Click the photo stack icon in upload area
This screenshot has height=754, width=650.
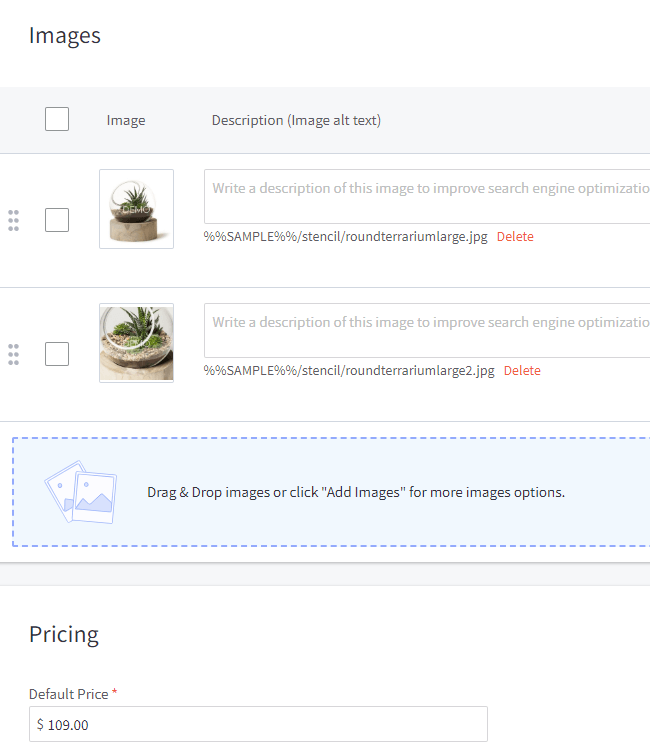80,491
